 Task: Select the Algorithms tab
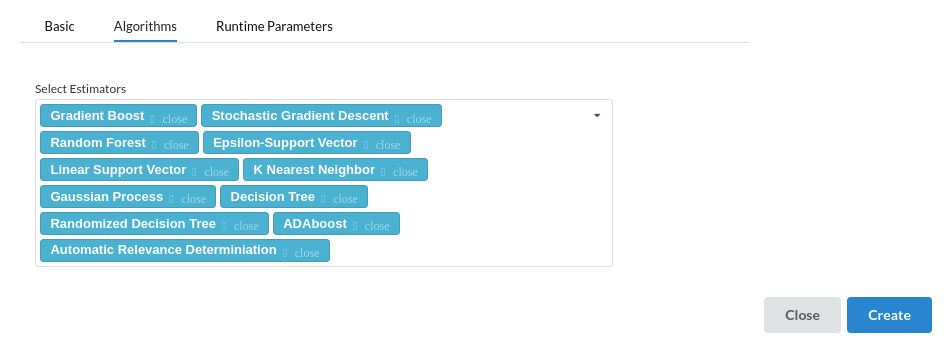pyautogui.click(x=145, y=27)
